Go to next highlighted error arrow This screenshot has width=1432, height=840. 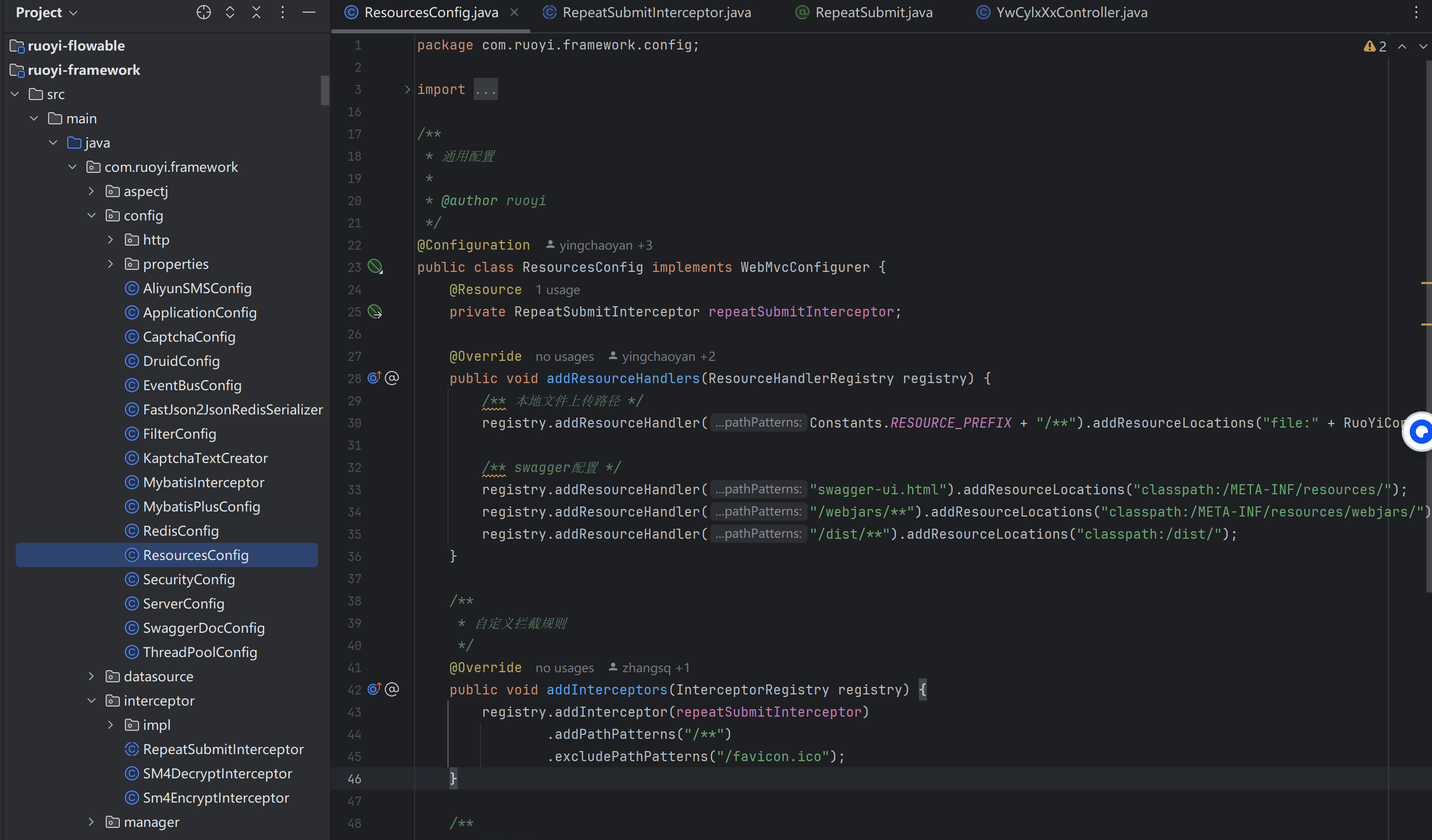tap(1422, 46)
